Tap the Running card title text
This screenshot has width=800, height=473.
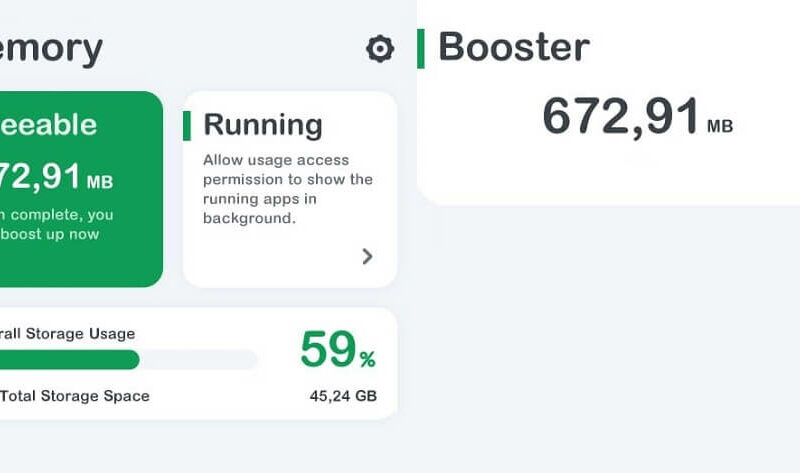pos(263,125)
